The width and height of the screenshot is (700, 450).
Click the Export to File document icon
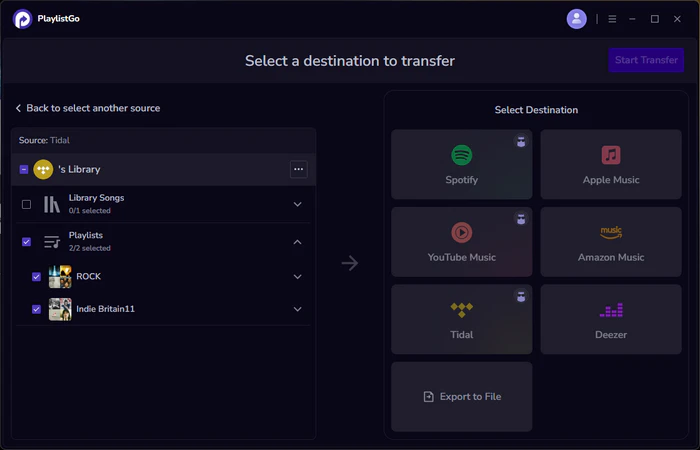click(428, 396)
